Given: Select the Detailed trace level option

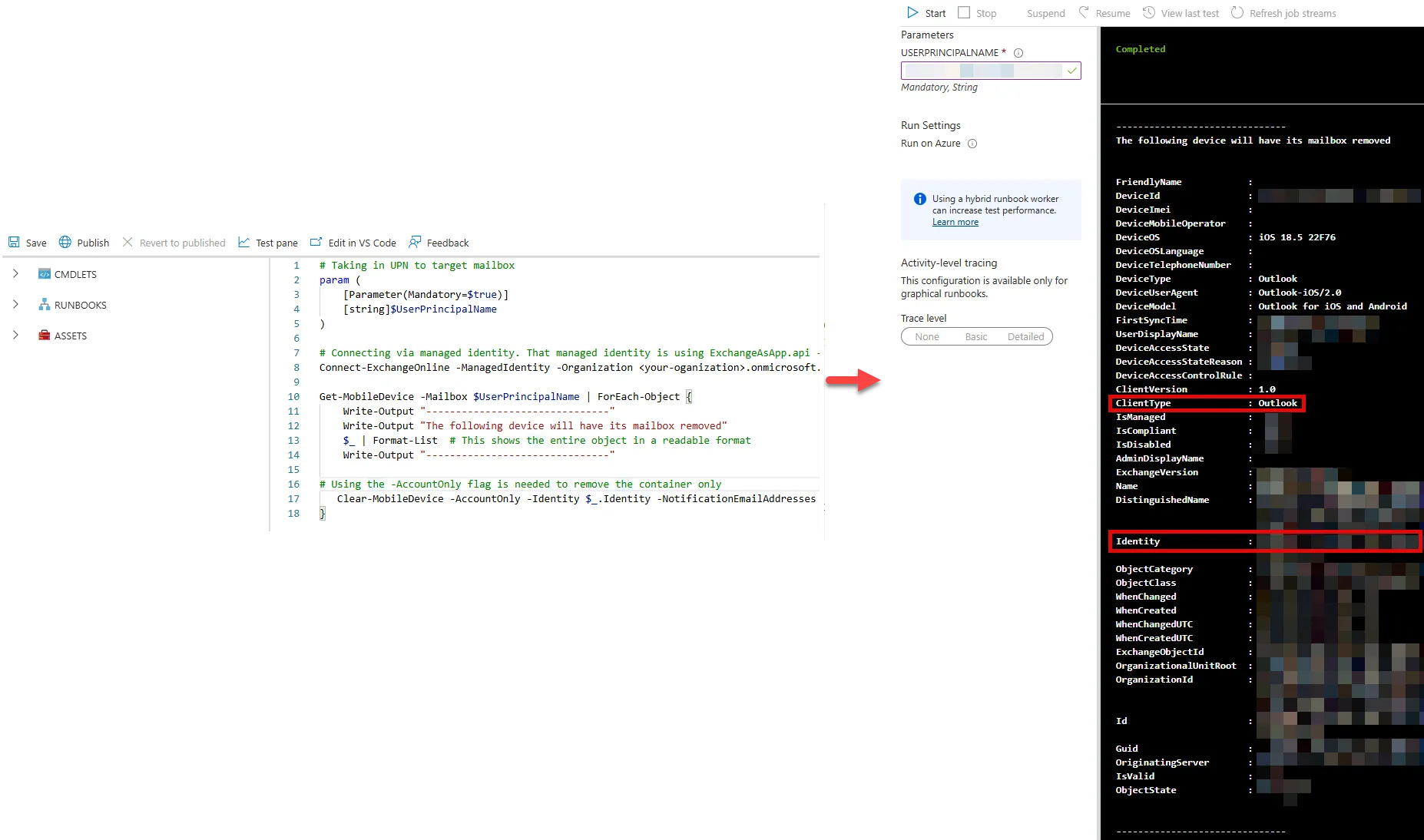Looking at the screenshot, I should point(1026,336).
